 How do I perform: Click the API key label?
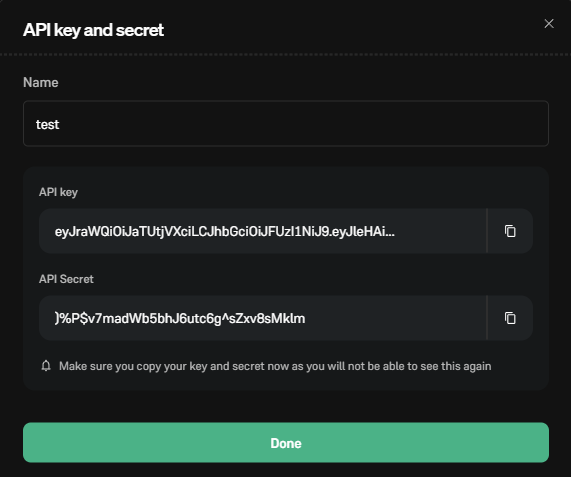tap(58, 192)
